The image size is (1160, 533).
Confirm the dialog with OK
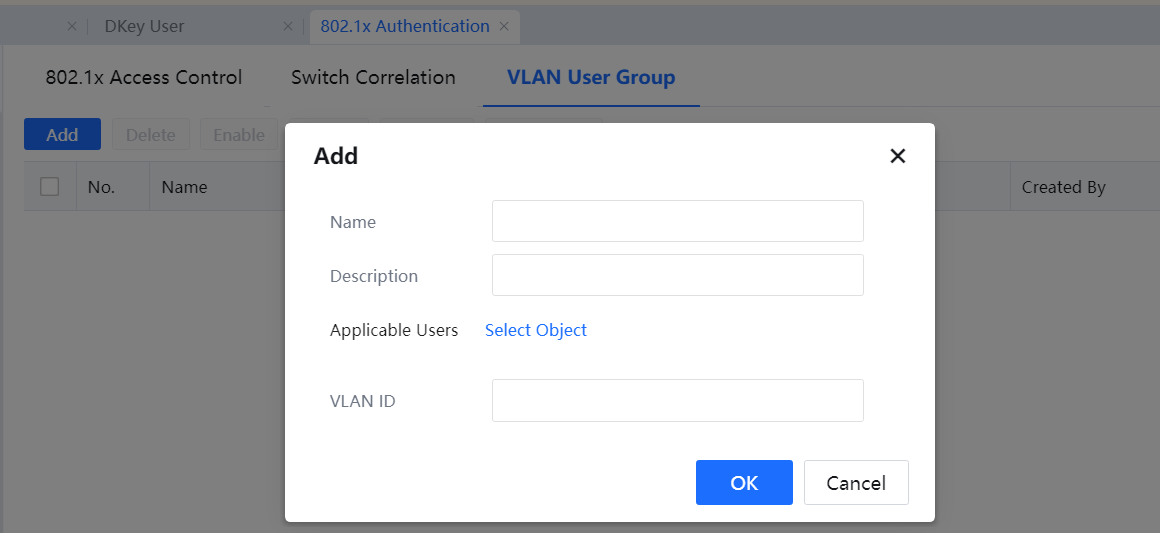point(744,483)
